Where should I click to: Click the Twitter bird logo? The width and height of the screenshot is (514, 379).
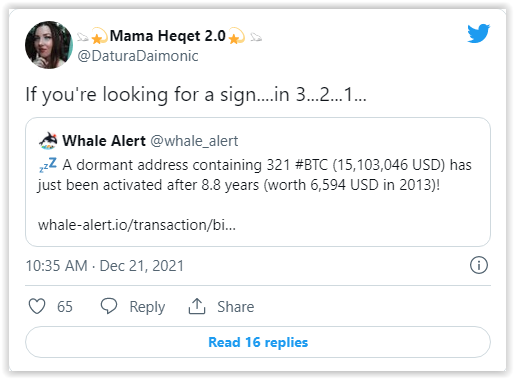(478, 33)
